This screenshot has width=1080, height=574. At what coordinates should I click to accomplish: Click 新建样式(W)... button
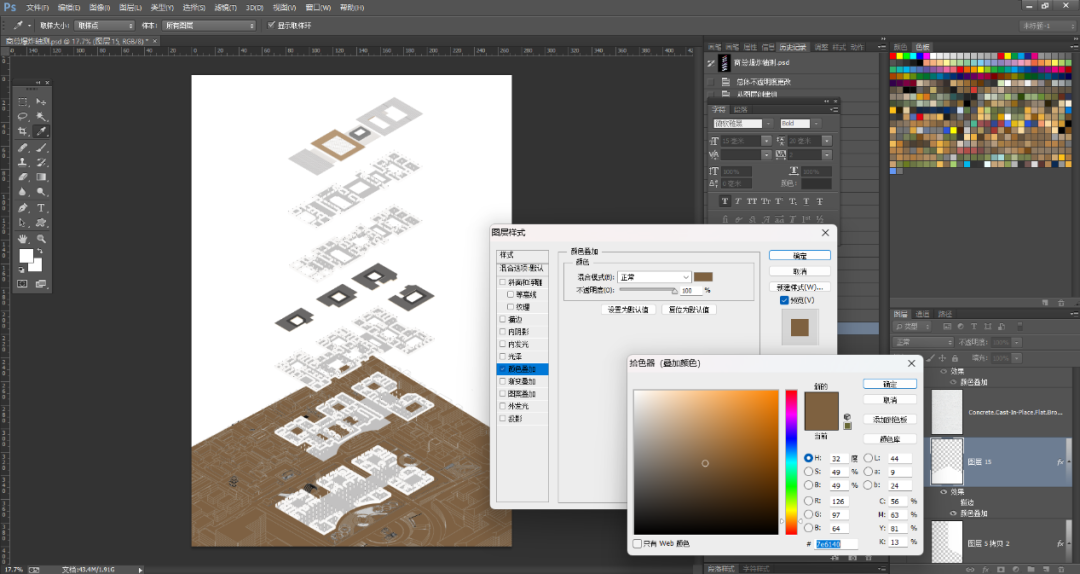click(800, 287)
